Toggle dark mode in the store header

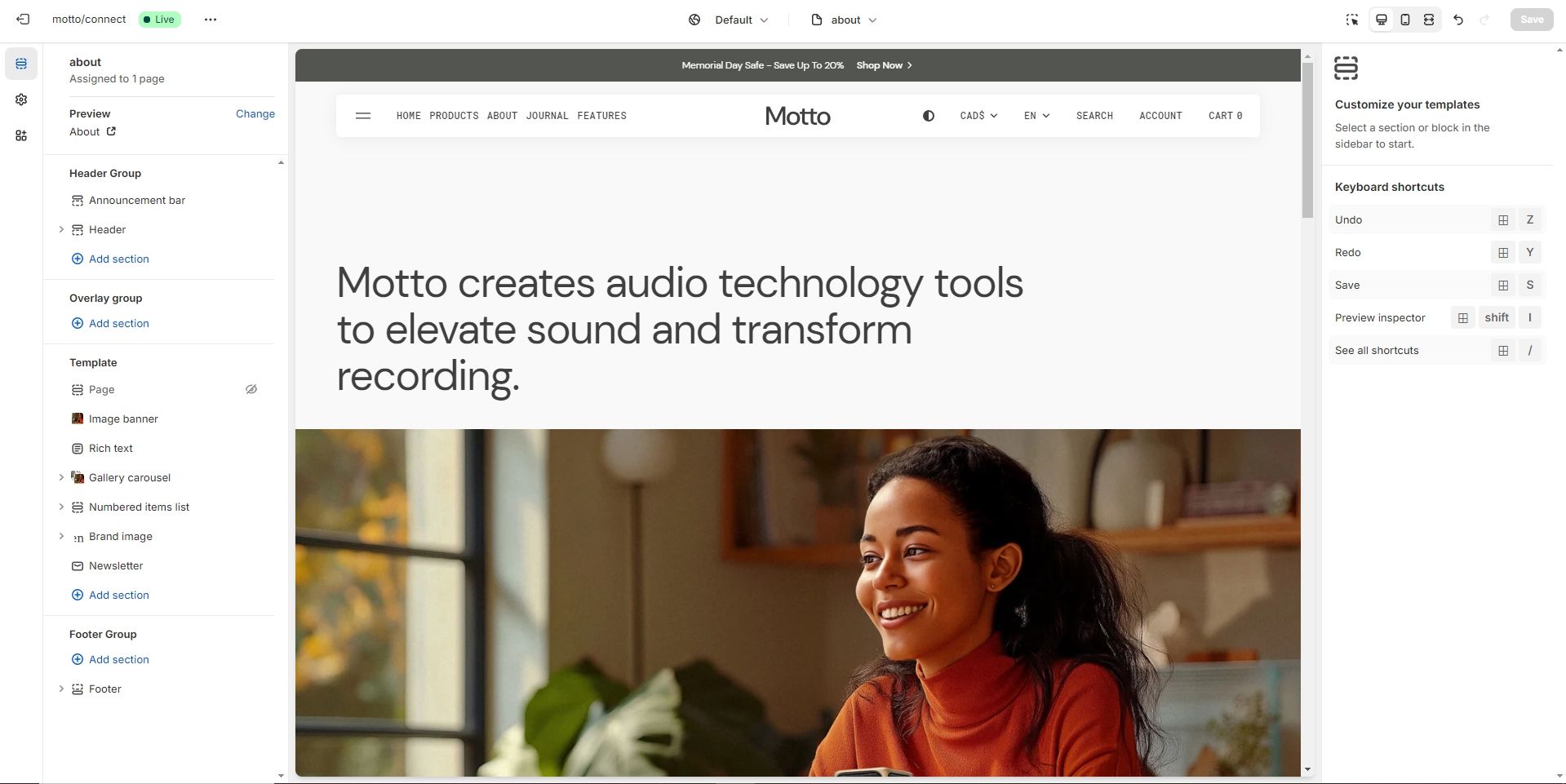click(x=928, y=116)
